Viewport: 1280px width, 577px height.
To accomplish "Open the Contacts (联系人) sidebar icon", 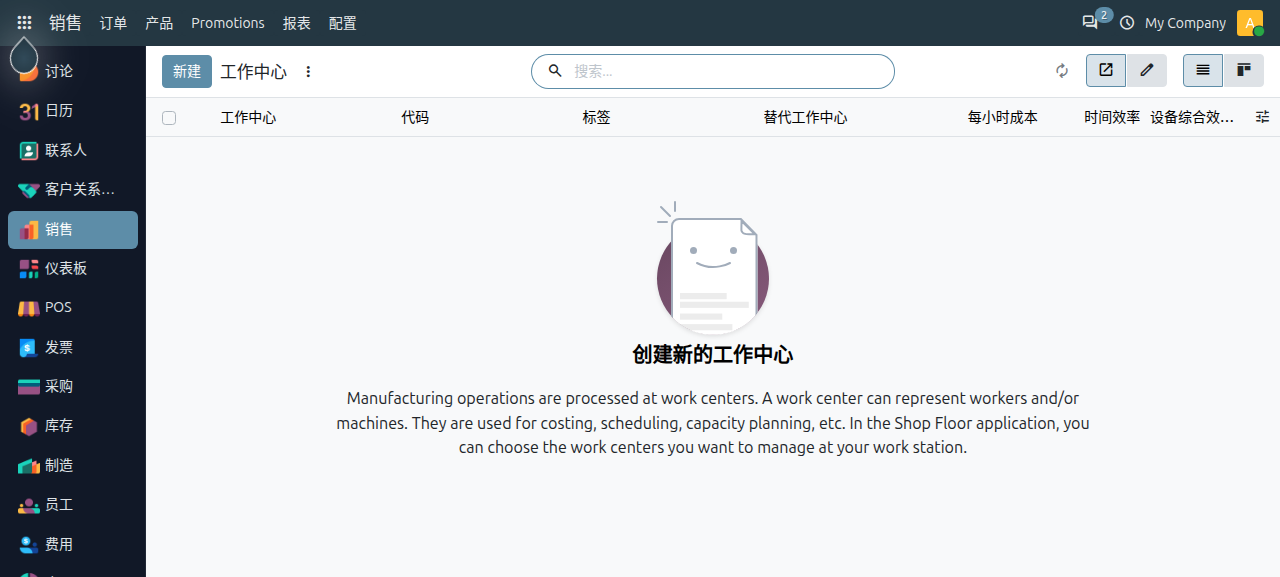I will 29,150.
